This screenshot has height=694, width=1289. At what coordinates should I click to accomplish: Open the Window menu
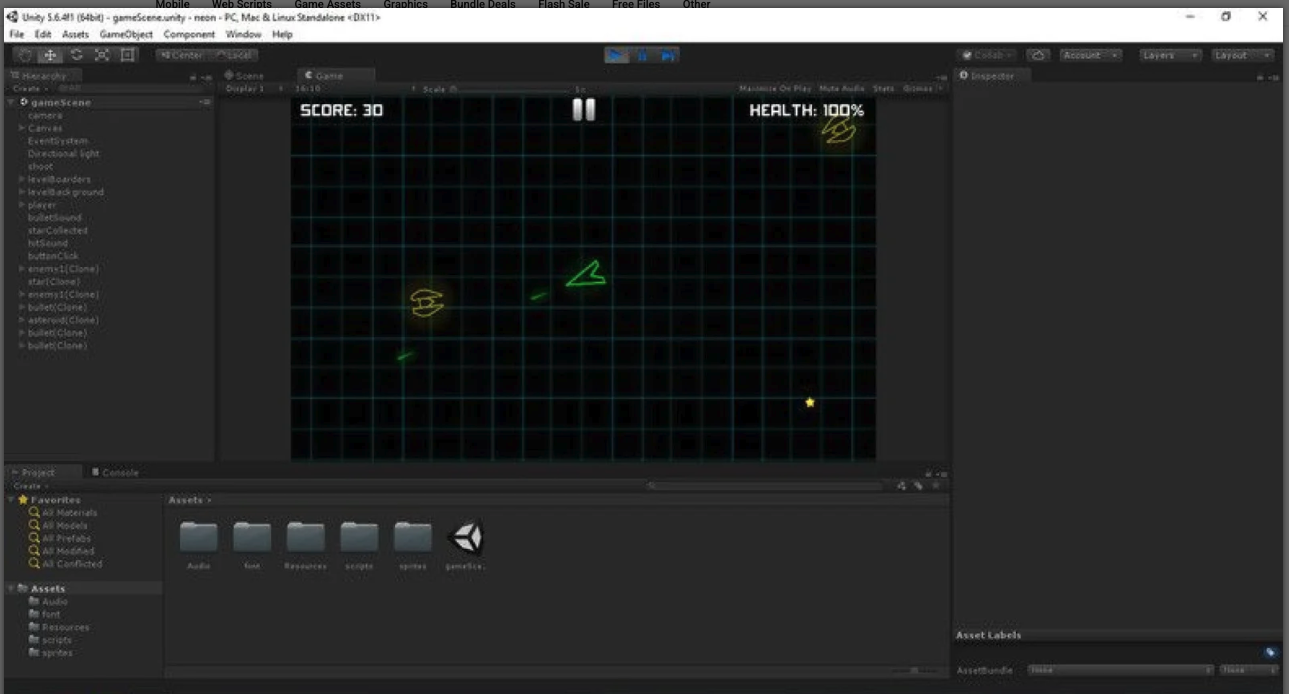tap(243, 34)
